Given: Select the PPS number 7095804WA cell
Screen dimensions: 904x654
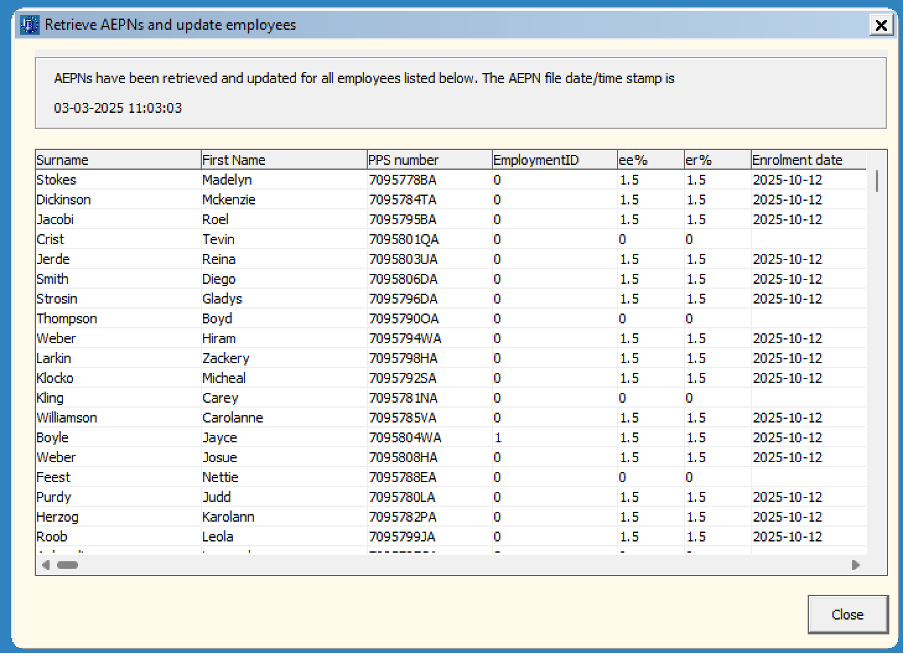Looking at the screenshot, I should (405, 437).
